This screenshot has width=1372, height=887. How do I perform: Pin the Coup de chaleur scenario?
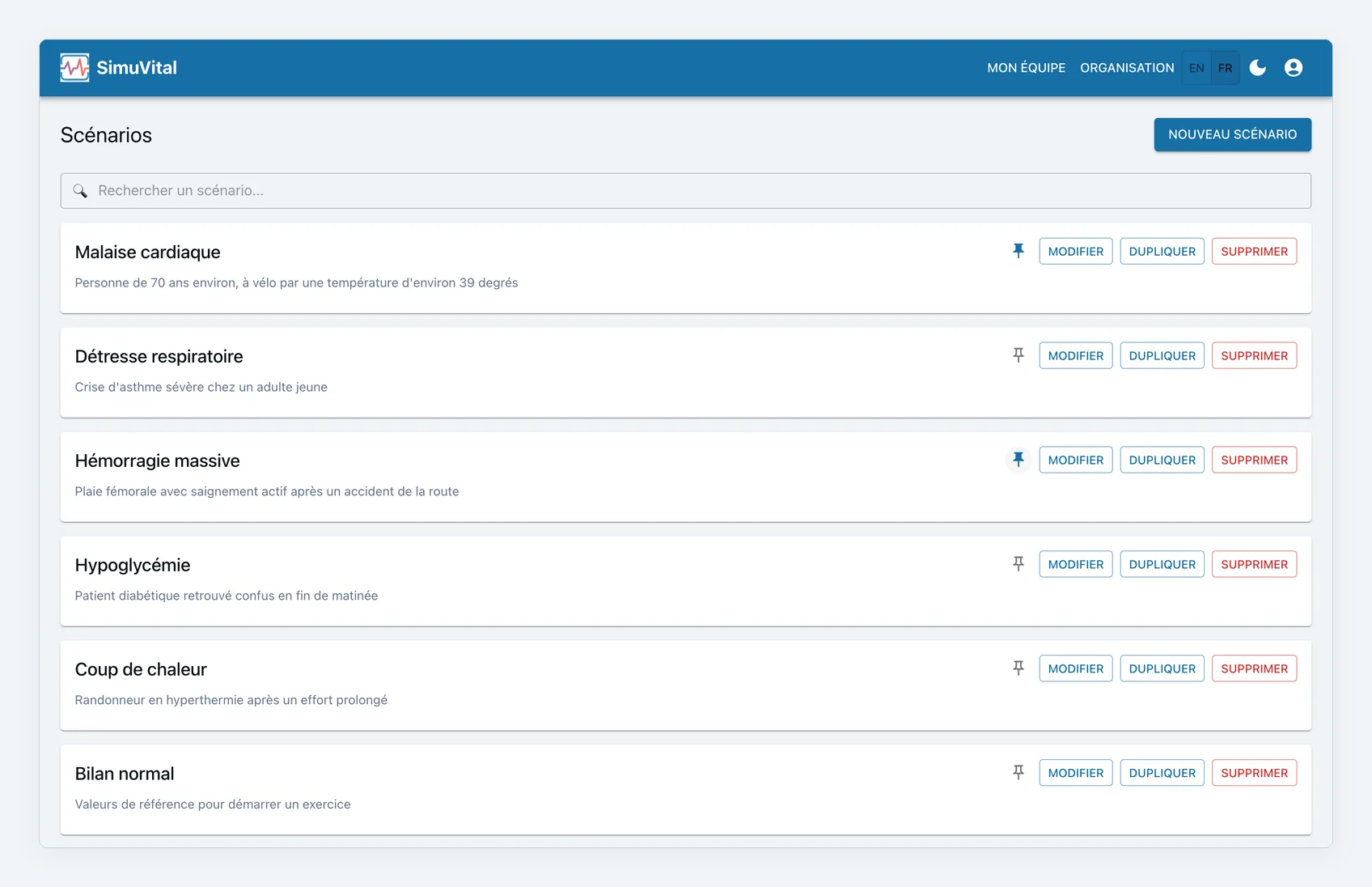(1018, 669)
